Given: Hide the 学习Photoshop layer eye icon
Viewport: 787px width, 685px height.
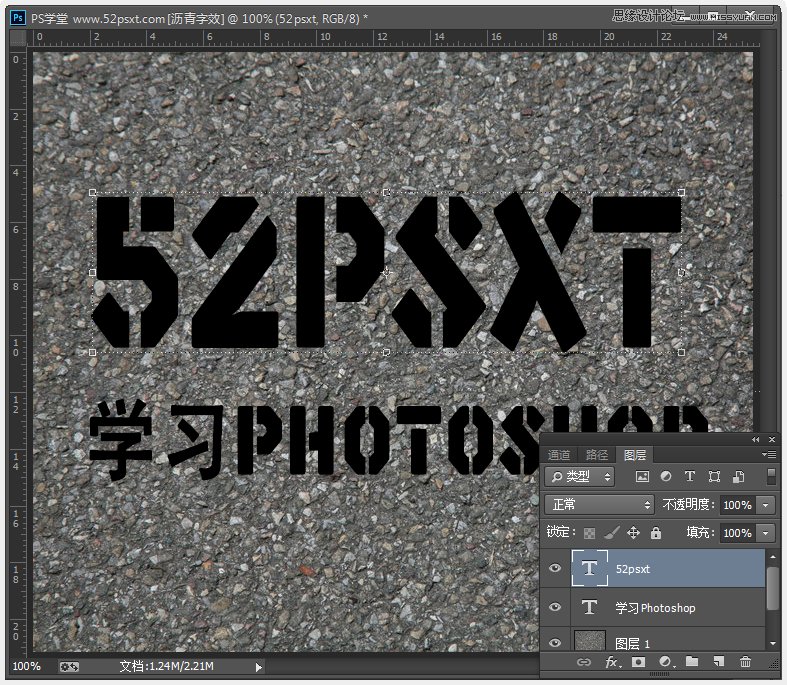Looking at the screenshot, I should coord(555,607).
